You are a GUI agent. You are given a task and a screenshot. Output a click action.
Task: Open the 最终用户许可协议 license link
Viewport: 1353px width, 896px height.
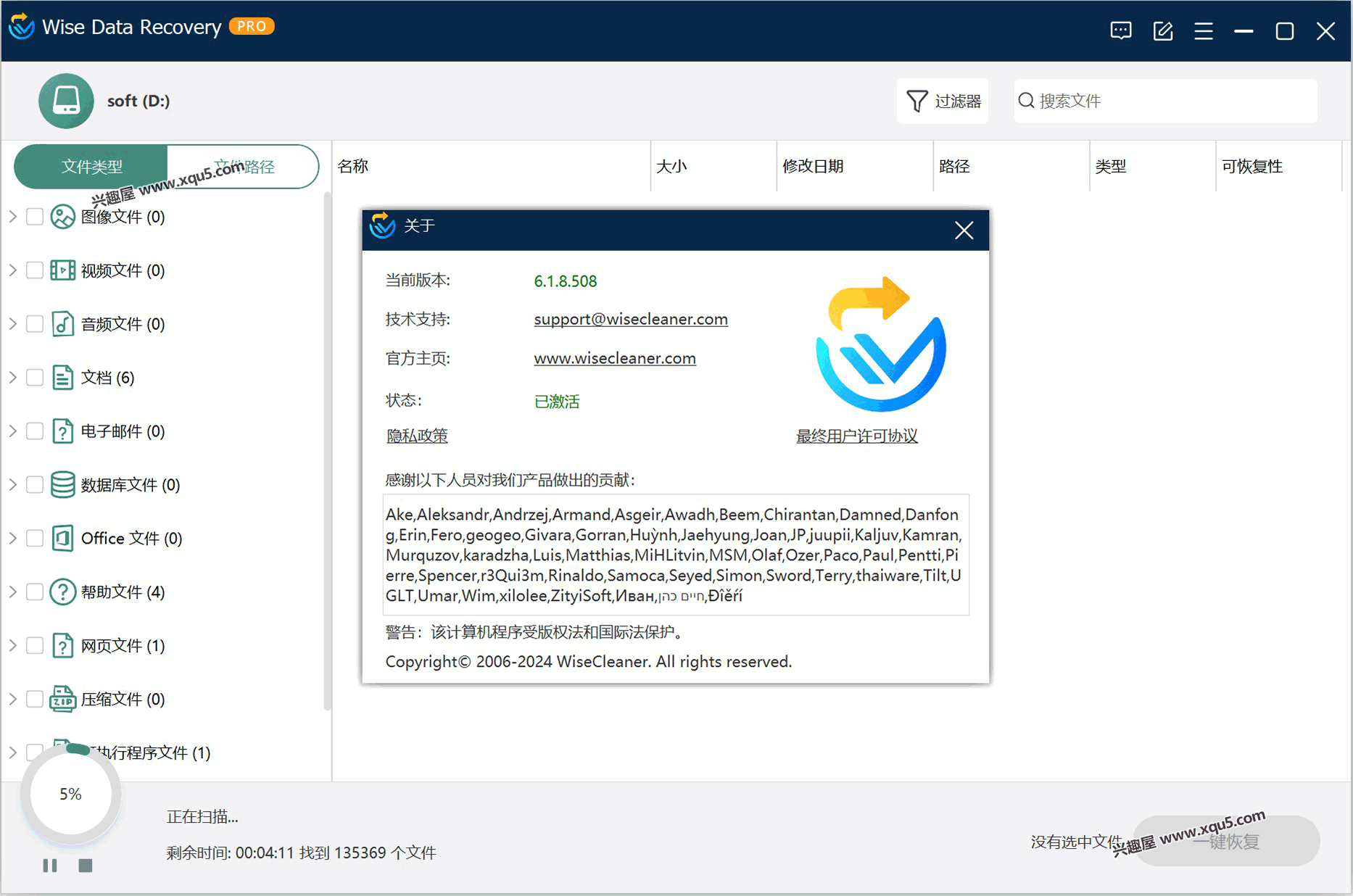pos(857,436)
